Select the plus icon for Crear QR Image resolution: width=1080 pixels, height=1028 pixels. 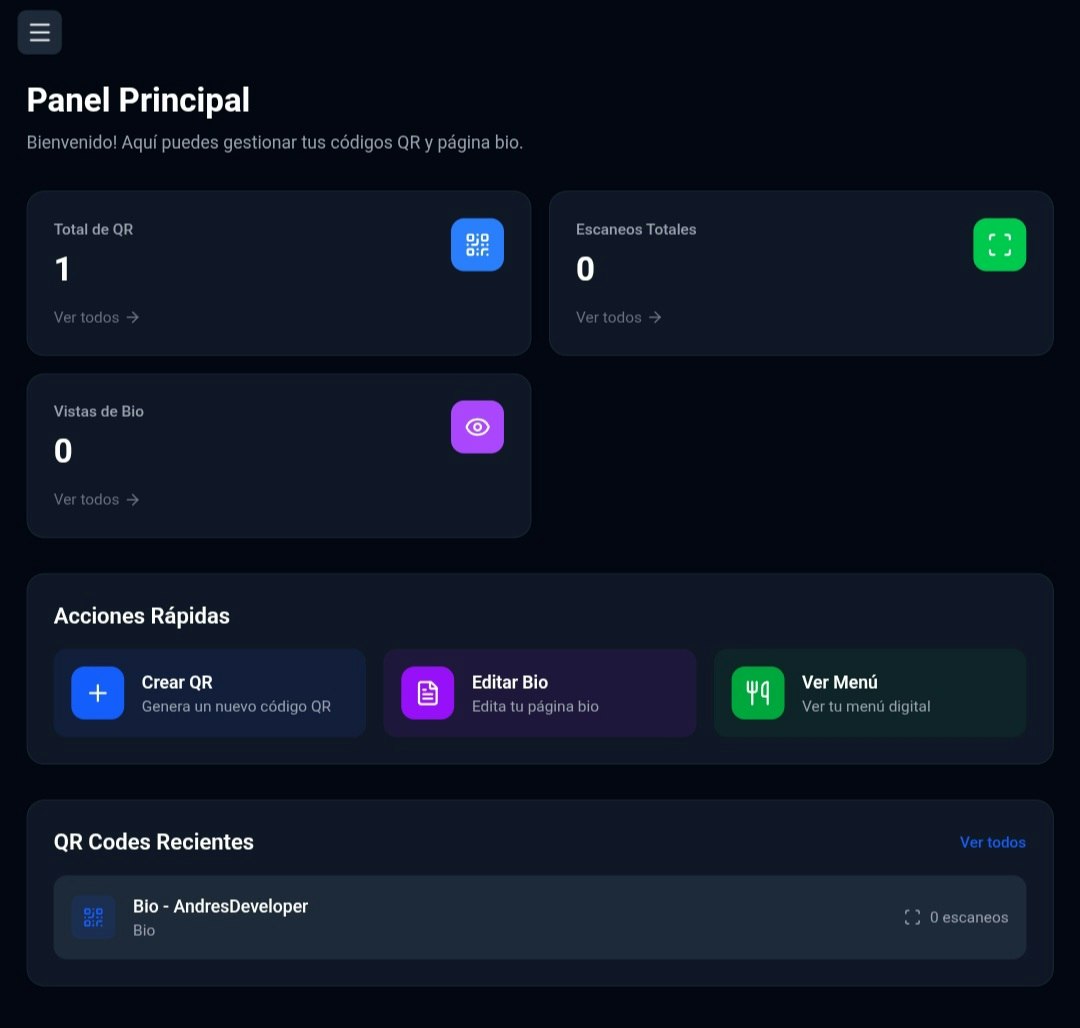(98, 692)
